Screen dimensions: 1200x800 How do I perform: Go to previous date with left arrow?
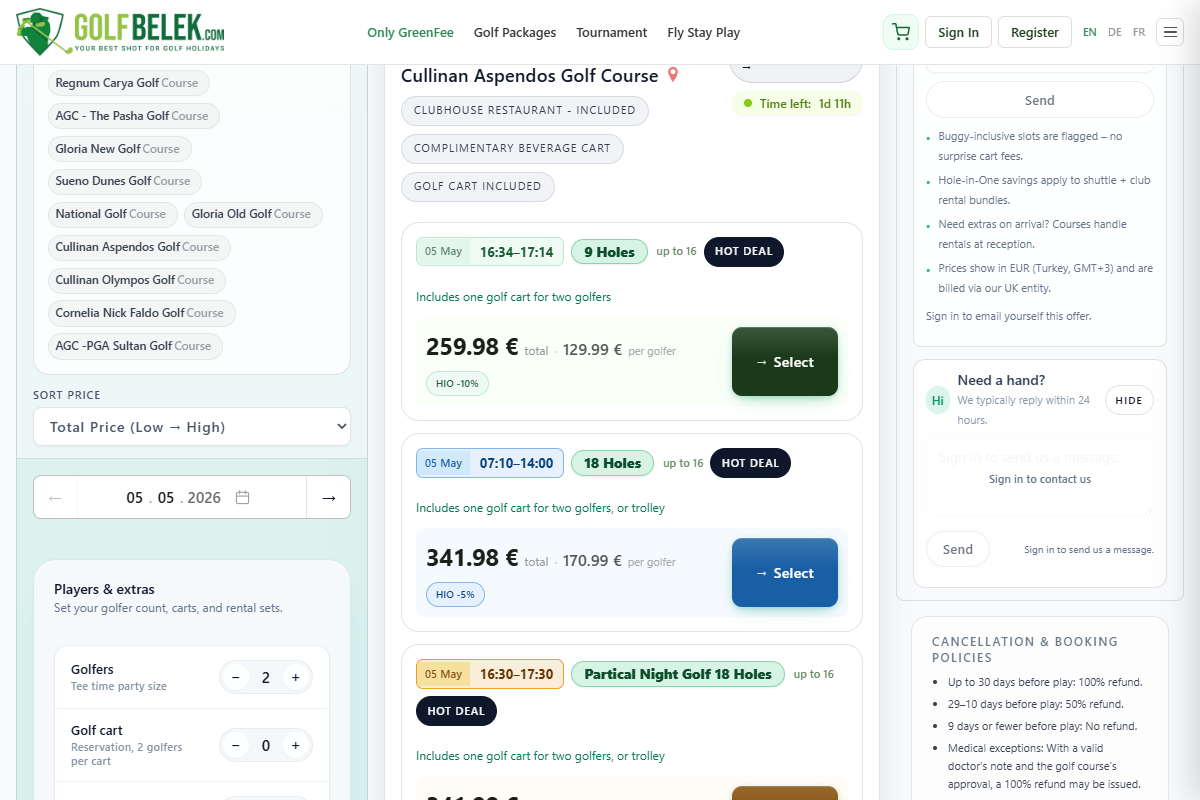point(56,497)
